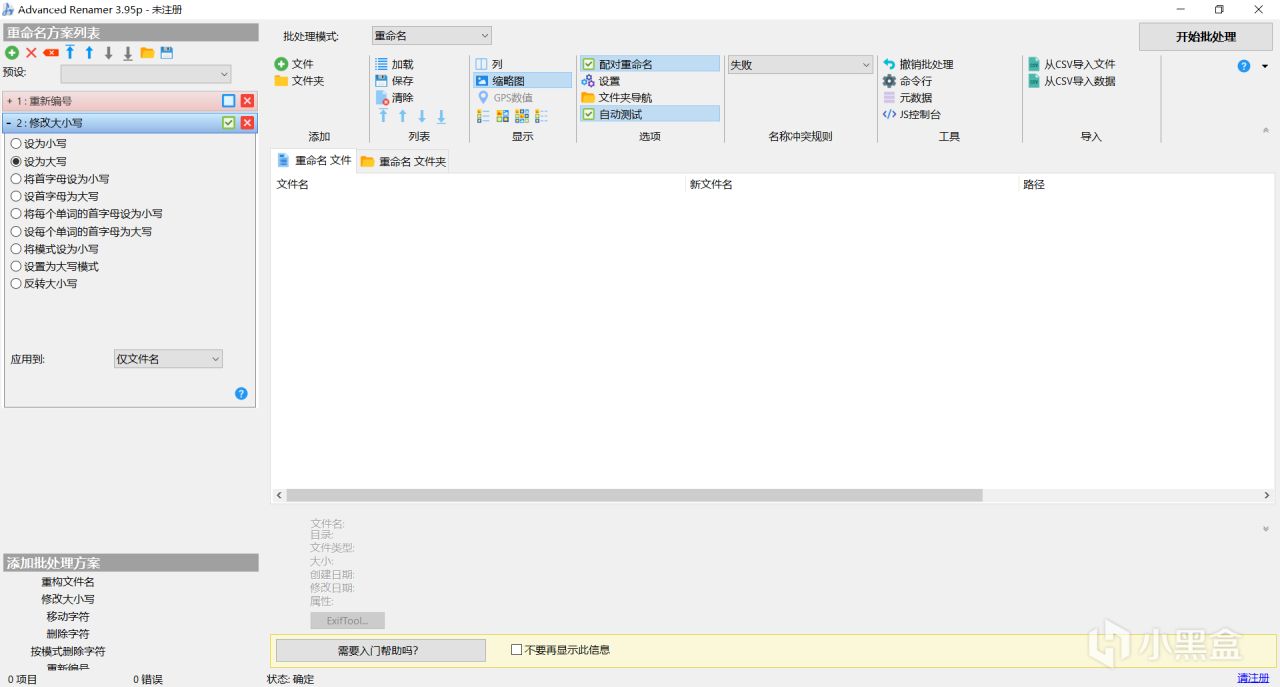Click 加载 to load a file list
Image resolution: width=1280 pixels, height=687 pixels.
pos(394,64)
